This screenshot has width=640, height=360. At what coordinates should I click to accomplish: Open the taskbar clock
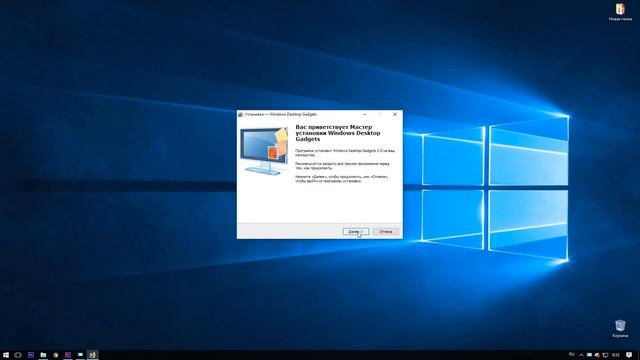[x=616, y=355]
